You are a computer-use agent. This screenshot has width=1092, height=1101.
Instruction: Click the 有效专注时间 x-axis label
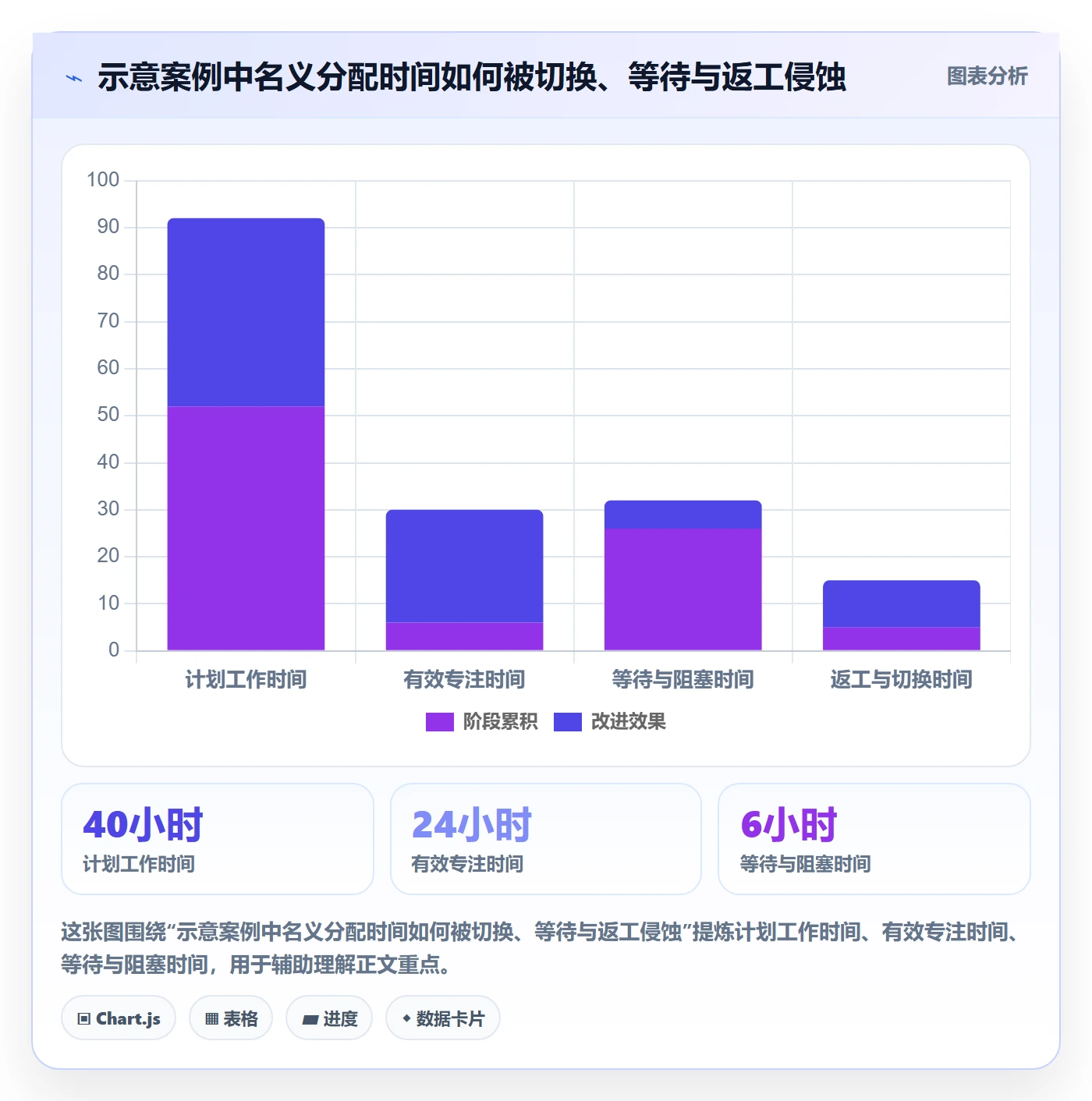[464, 680]
